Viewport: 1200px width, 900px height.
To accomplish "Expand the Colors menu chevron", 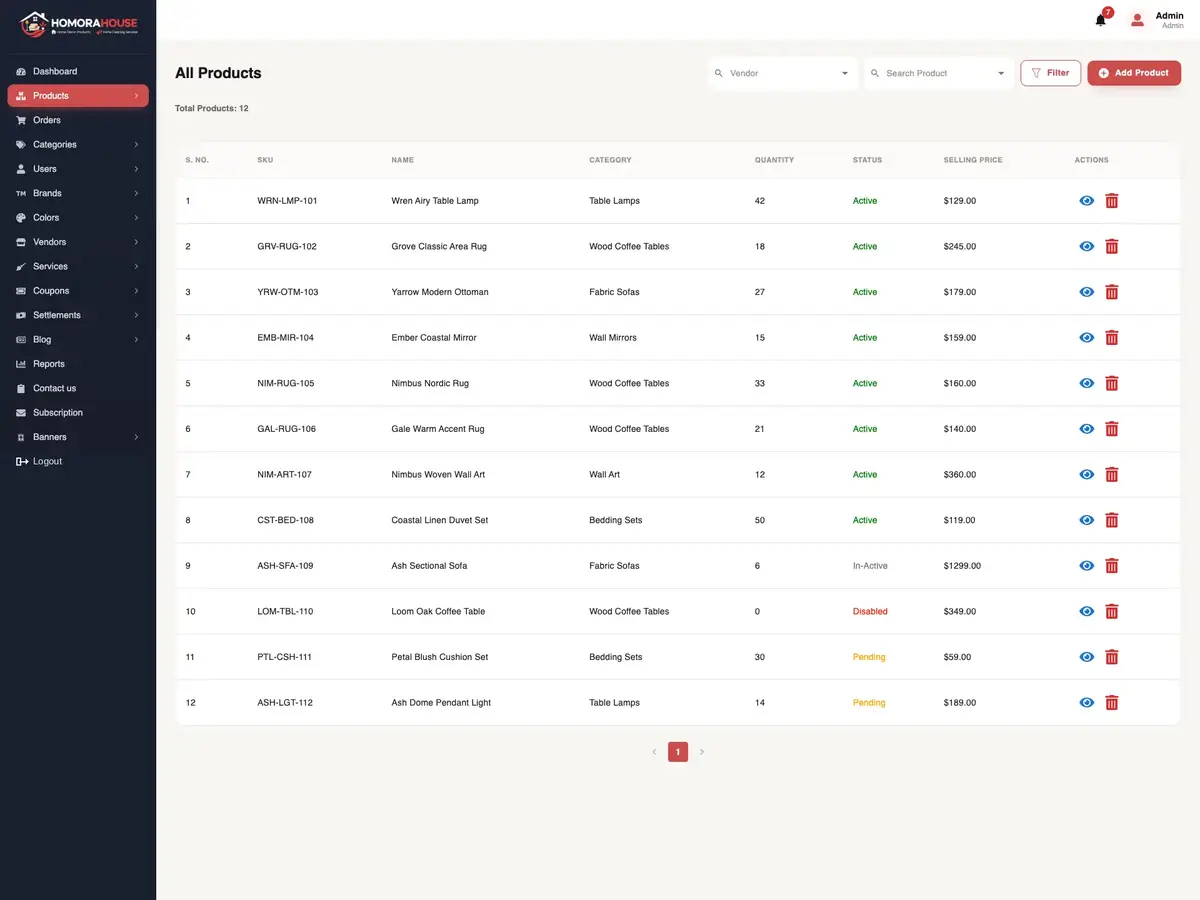I will pos(136,218).
